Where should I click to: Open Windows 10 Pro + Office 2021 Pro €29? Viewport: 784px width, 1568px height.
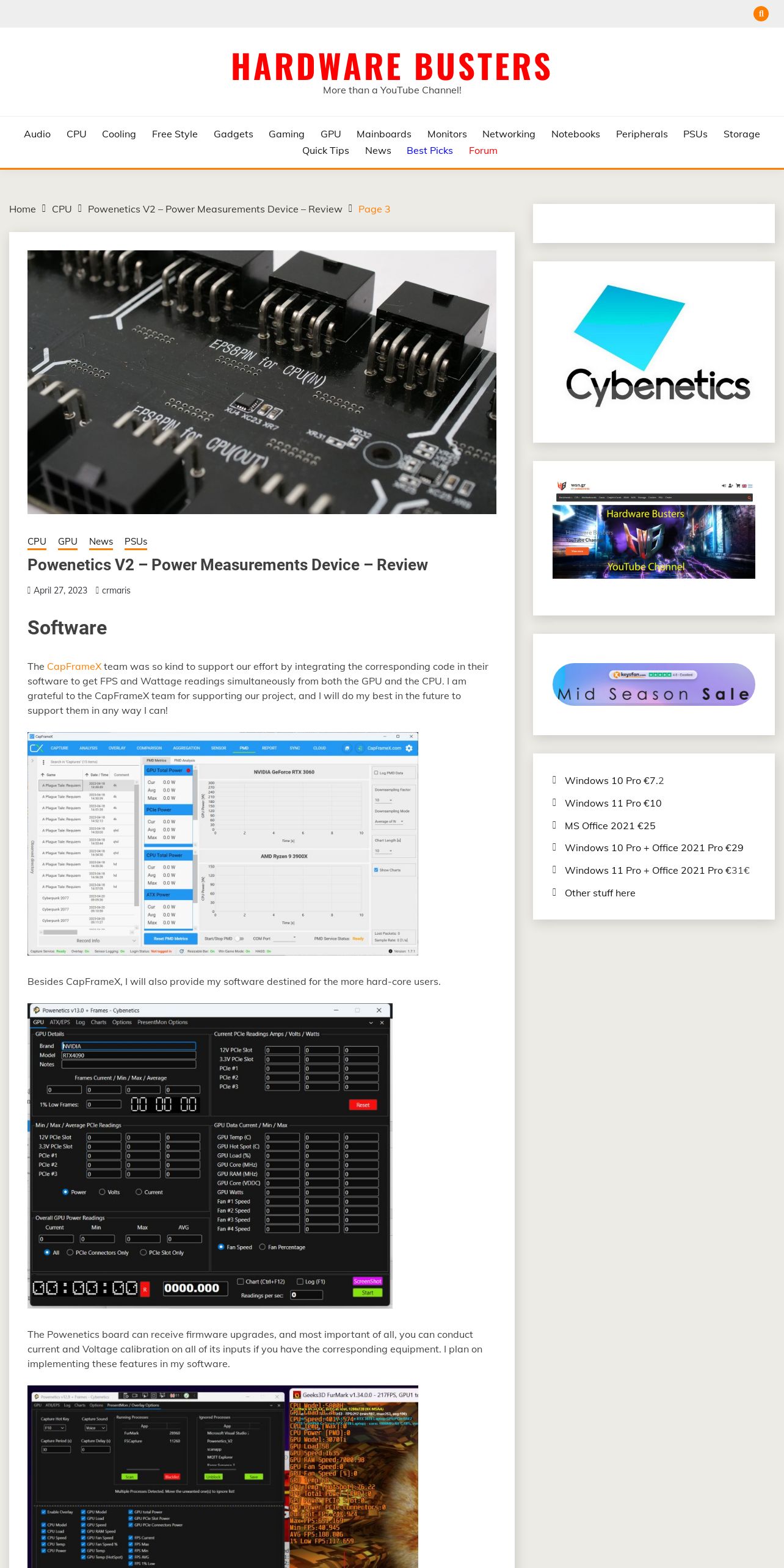pyautogui.click(x=654, y=848)
